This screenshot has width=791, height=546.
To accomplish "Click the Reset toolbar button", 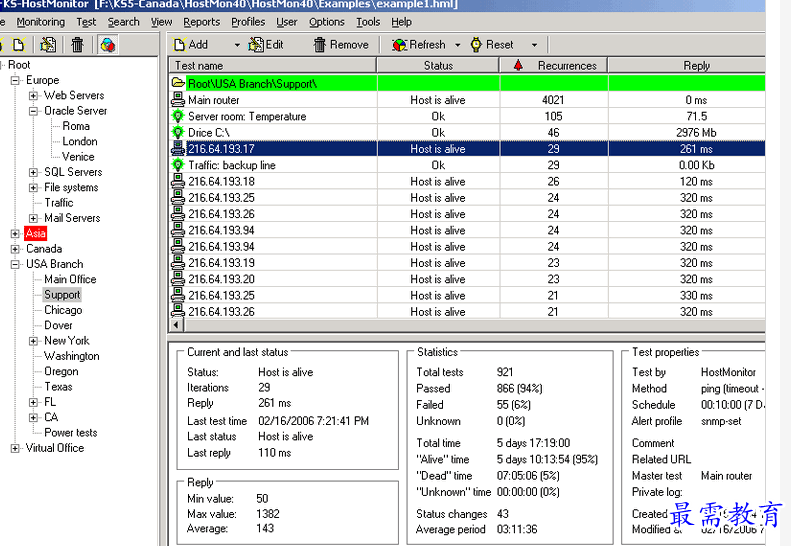I will click(492, 45).
